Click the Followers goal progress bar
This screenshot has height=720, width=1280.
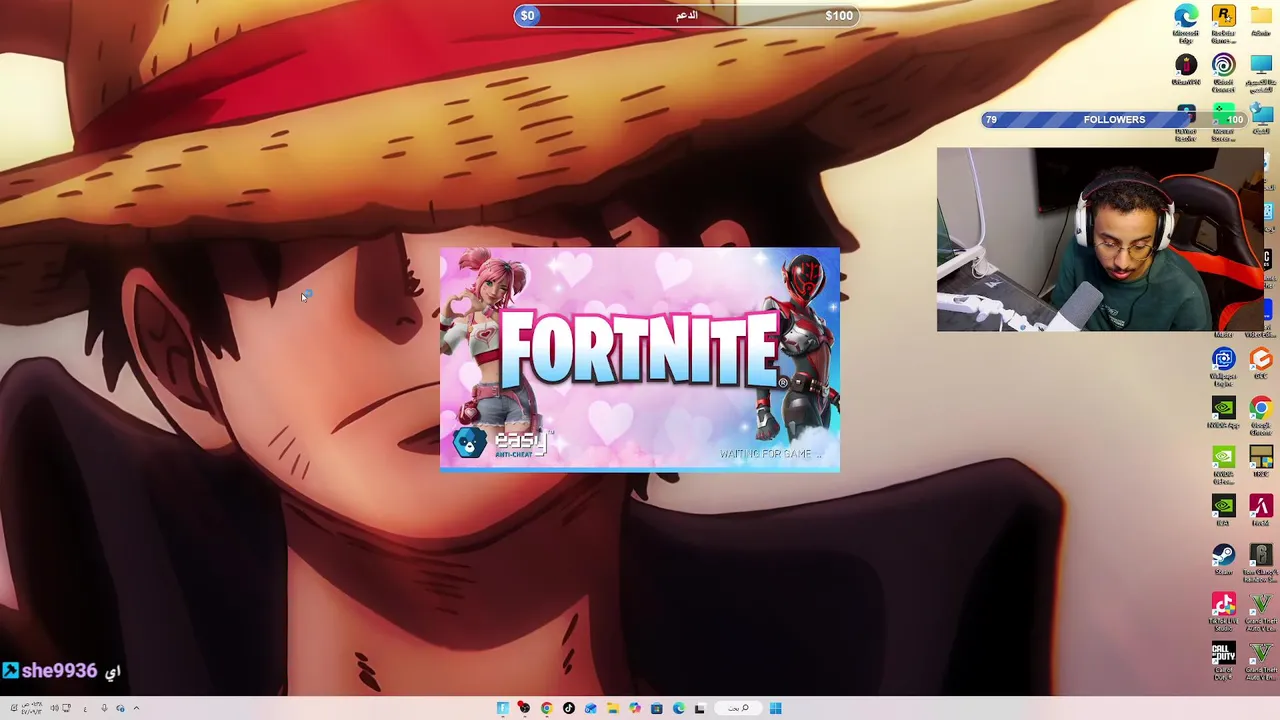coord(1114,120)
